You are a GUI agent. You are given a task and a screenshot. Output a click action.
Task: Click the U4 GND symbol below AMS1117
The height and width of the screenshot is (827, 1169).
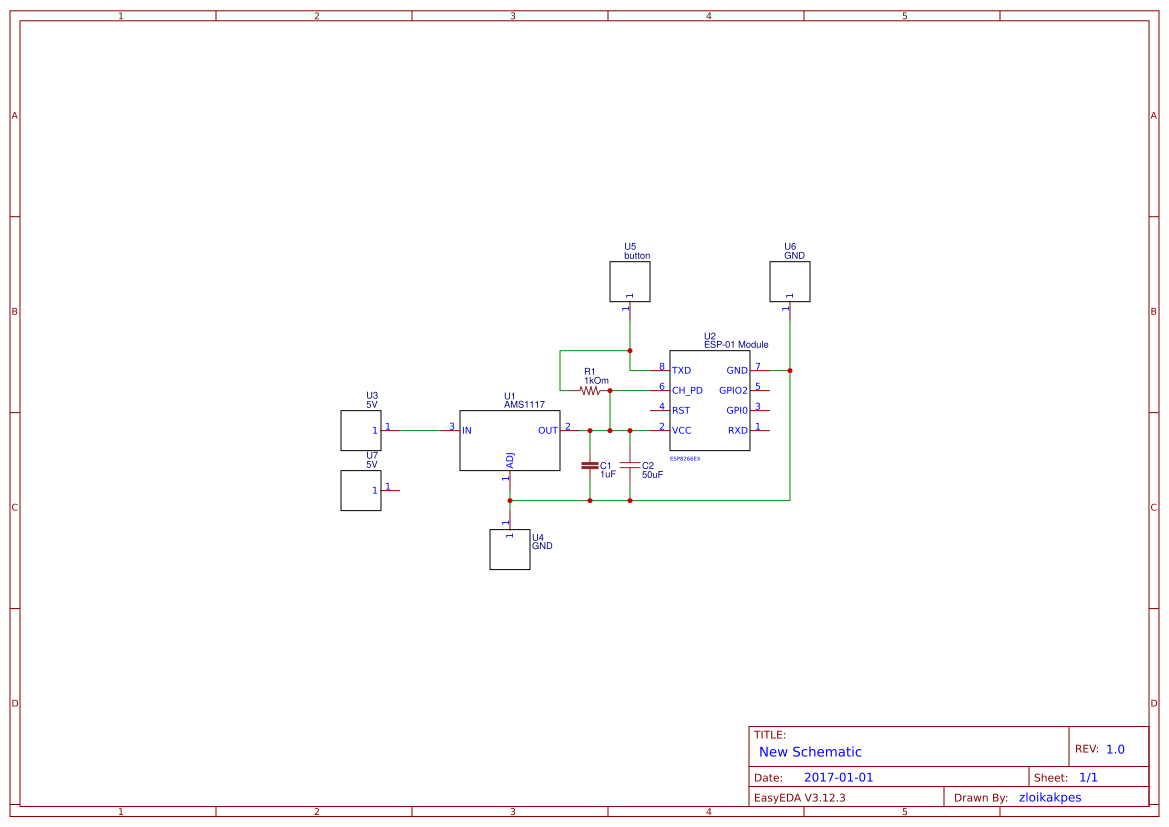509,548
